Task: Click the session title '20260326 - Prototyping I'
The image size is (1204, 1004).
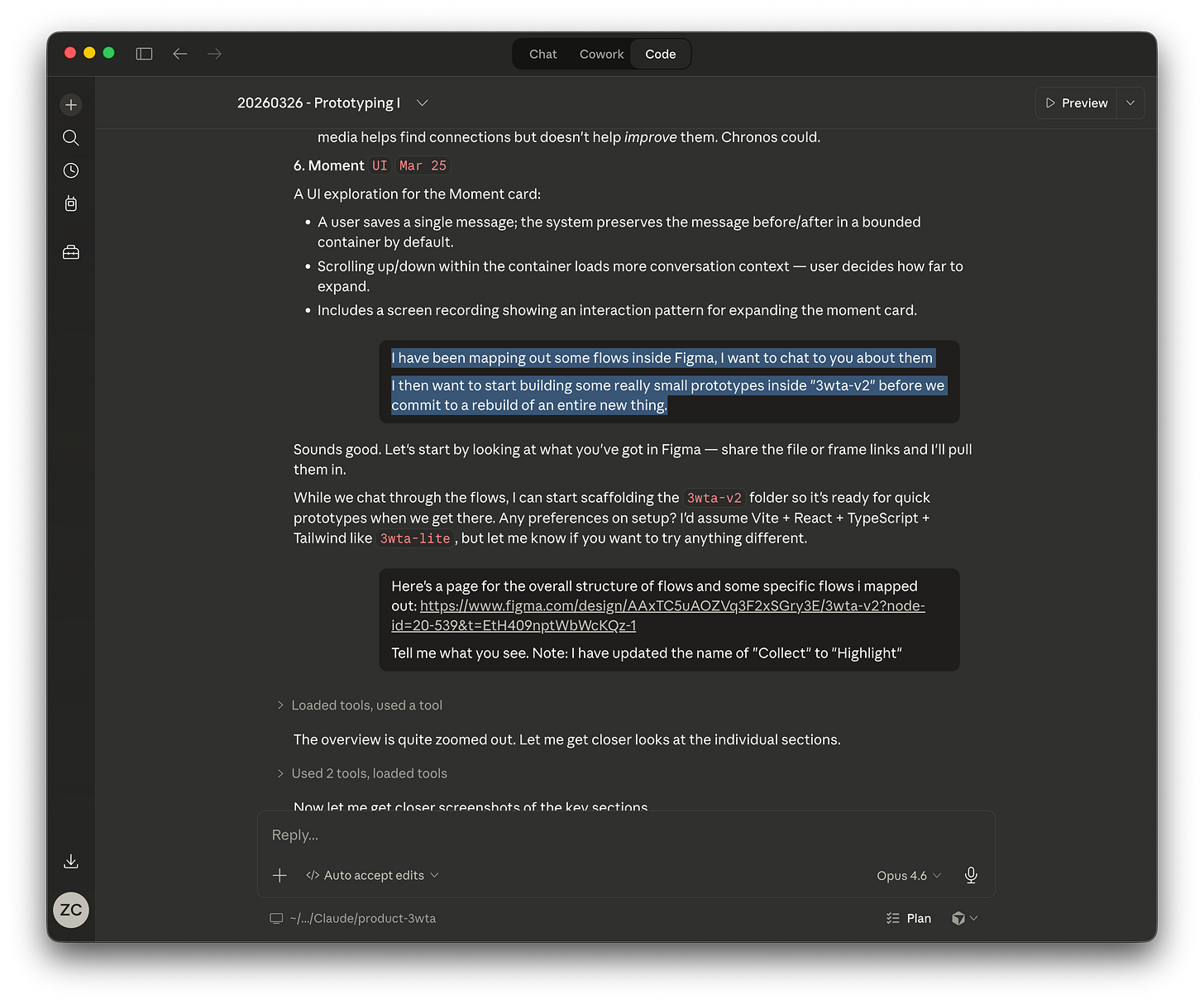Action: pos(318,103)
